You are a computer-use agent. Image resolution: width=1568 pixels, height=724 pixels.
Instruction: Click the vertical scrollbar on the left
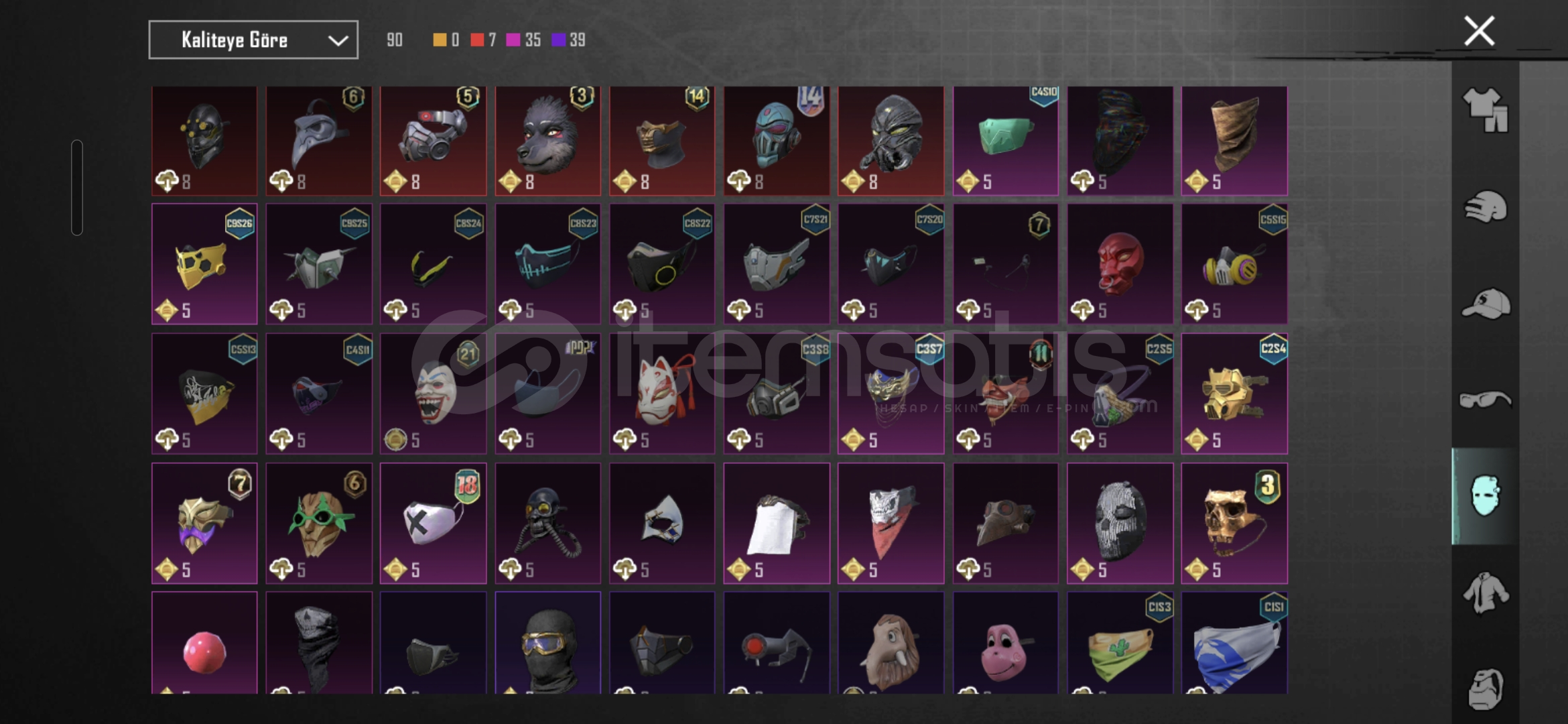point(77,188)
